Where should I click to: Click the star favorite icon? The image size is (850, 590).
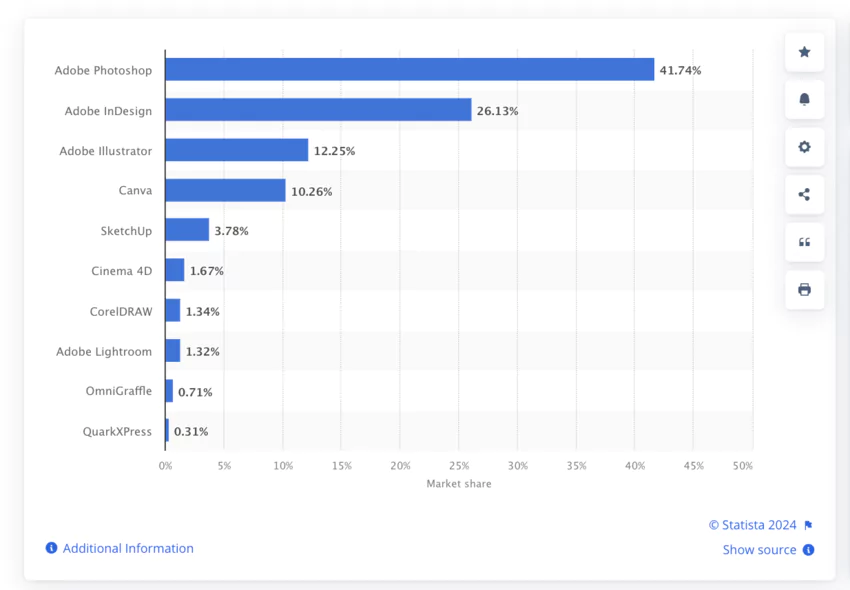click(x=804, y=52)
